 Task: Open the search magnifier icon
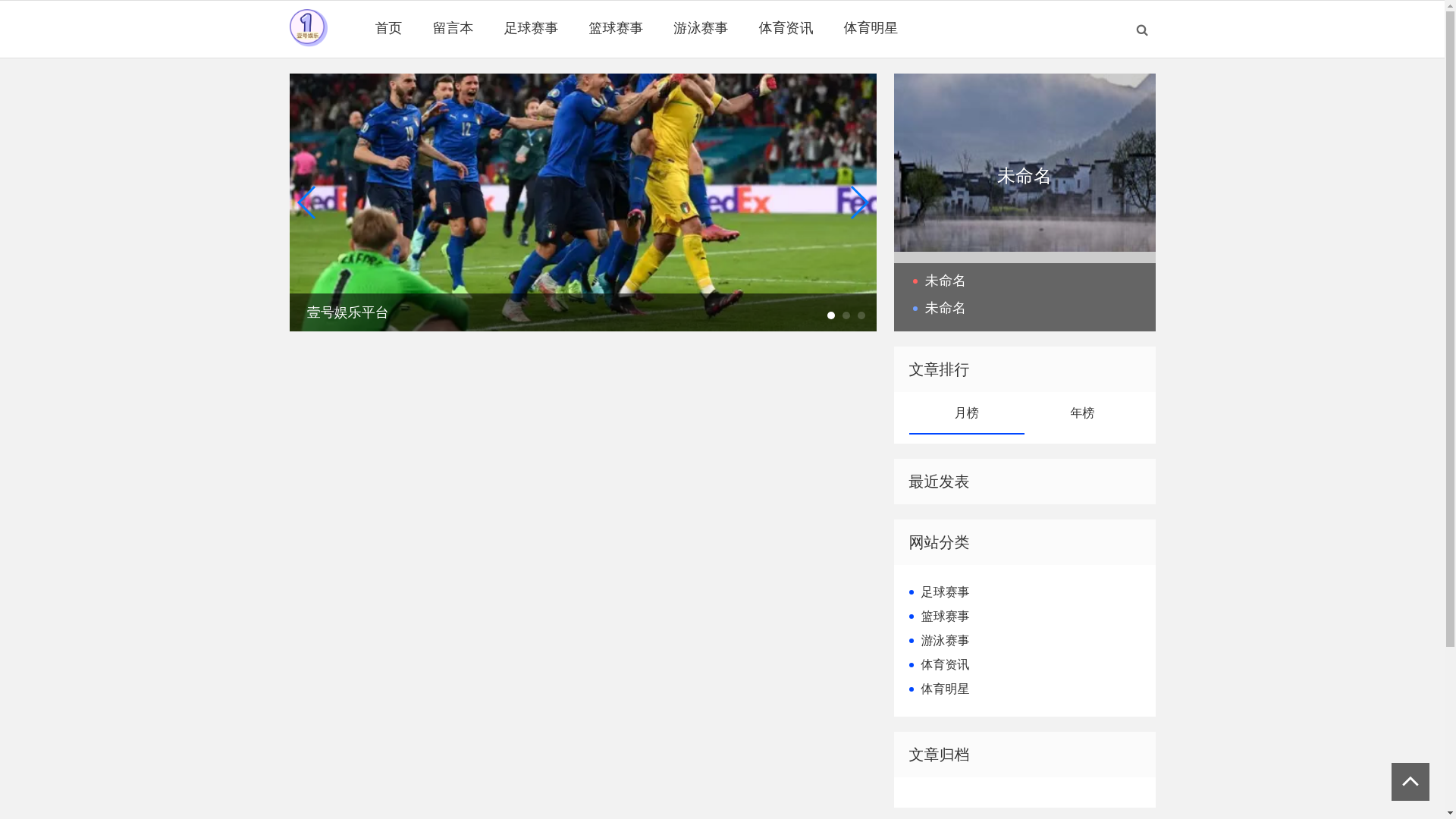click(x=1141, y=30)
